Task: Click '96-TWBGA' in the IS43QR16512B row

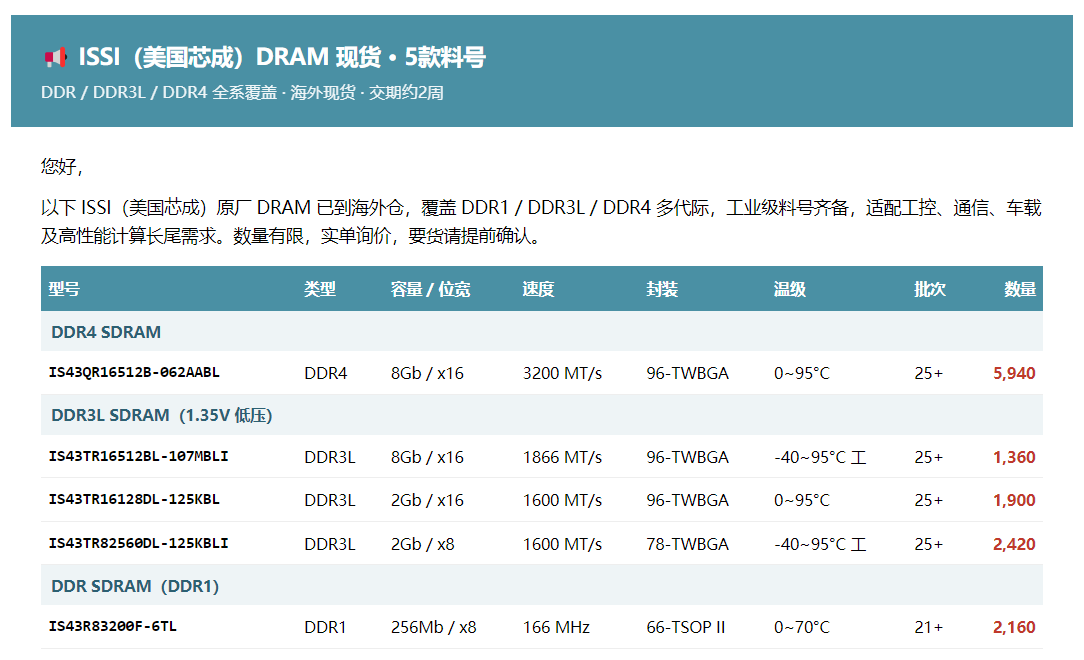Action: [x=687, y=373]
